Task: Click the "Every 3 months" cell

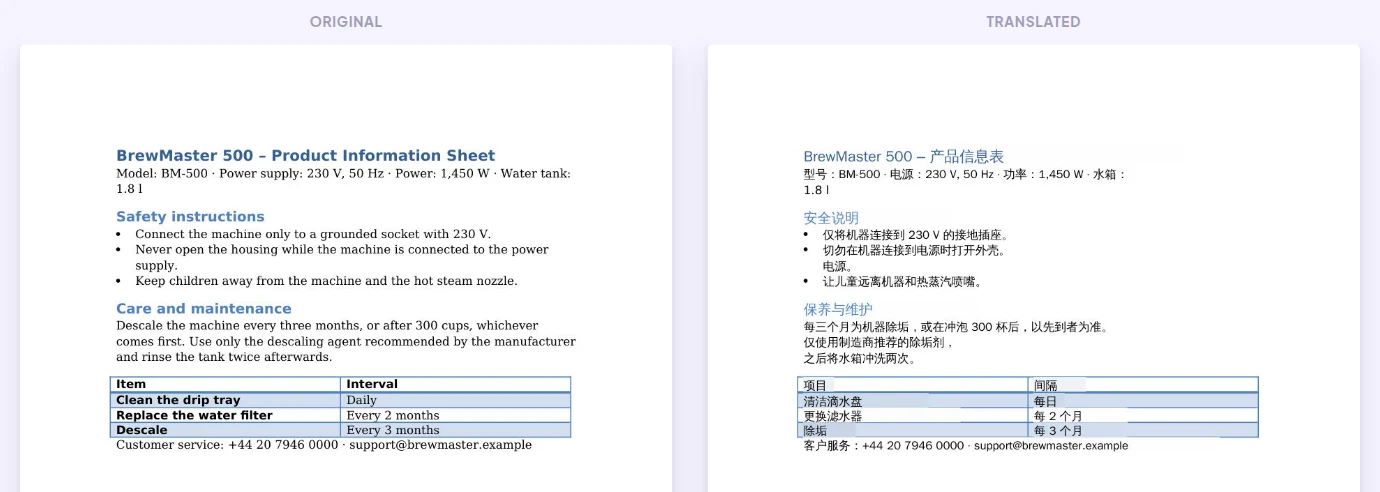Action: 456,430
